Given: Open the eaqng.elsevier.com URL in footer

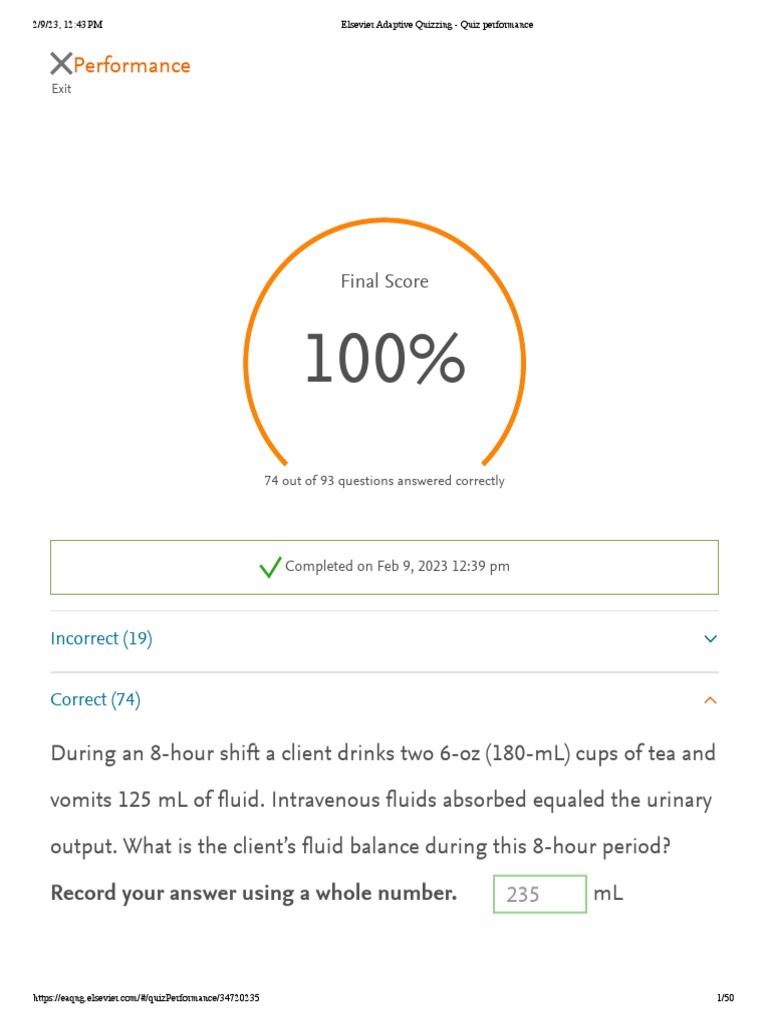Looking at the screenshot, I should 146,998.
